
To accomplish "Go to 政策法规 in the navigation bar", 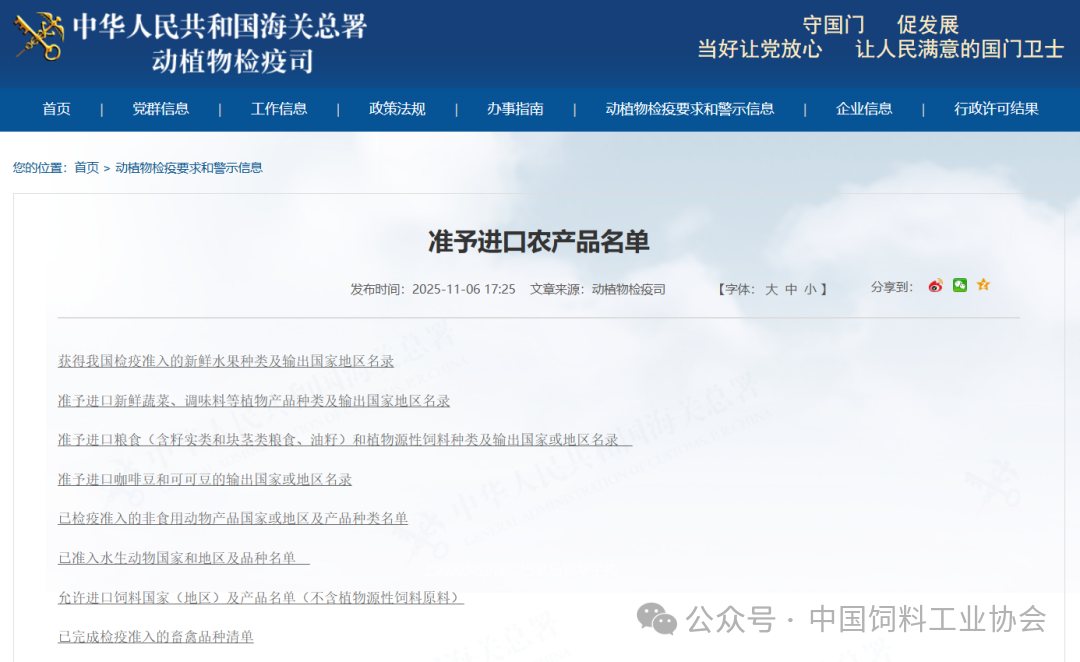I will [397, 109].
